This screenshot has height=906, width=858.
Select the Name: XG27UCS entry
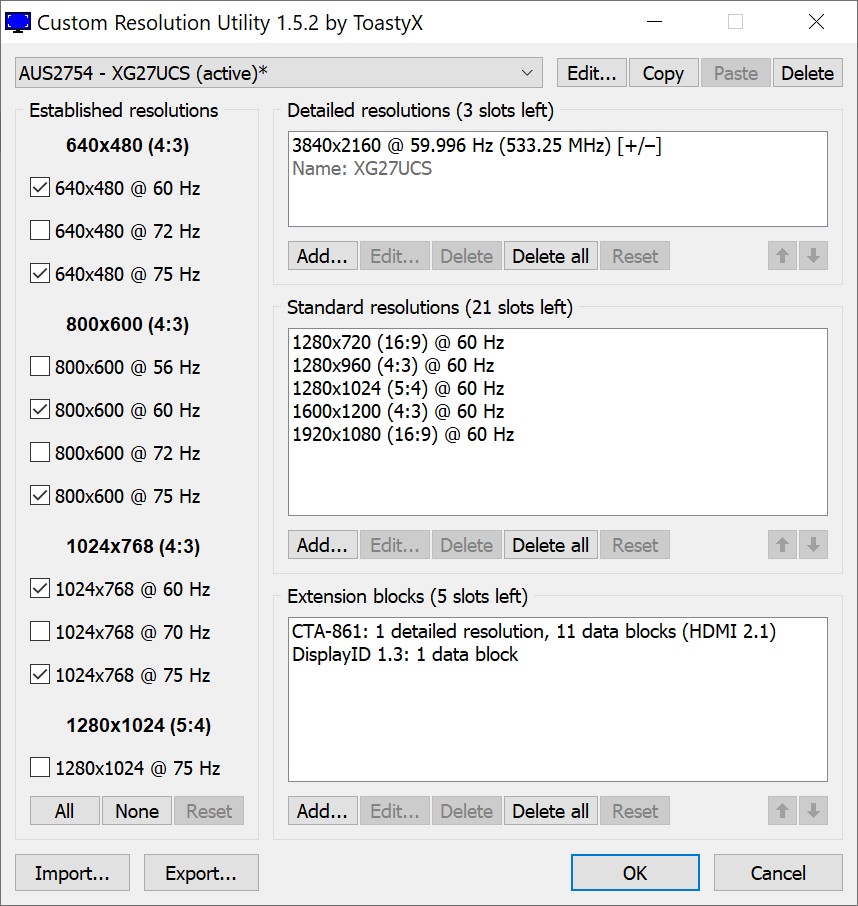558,168
